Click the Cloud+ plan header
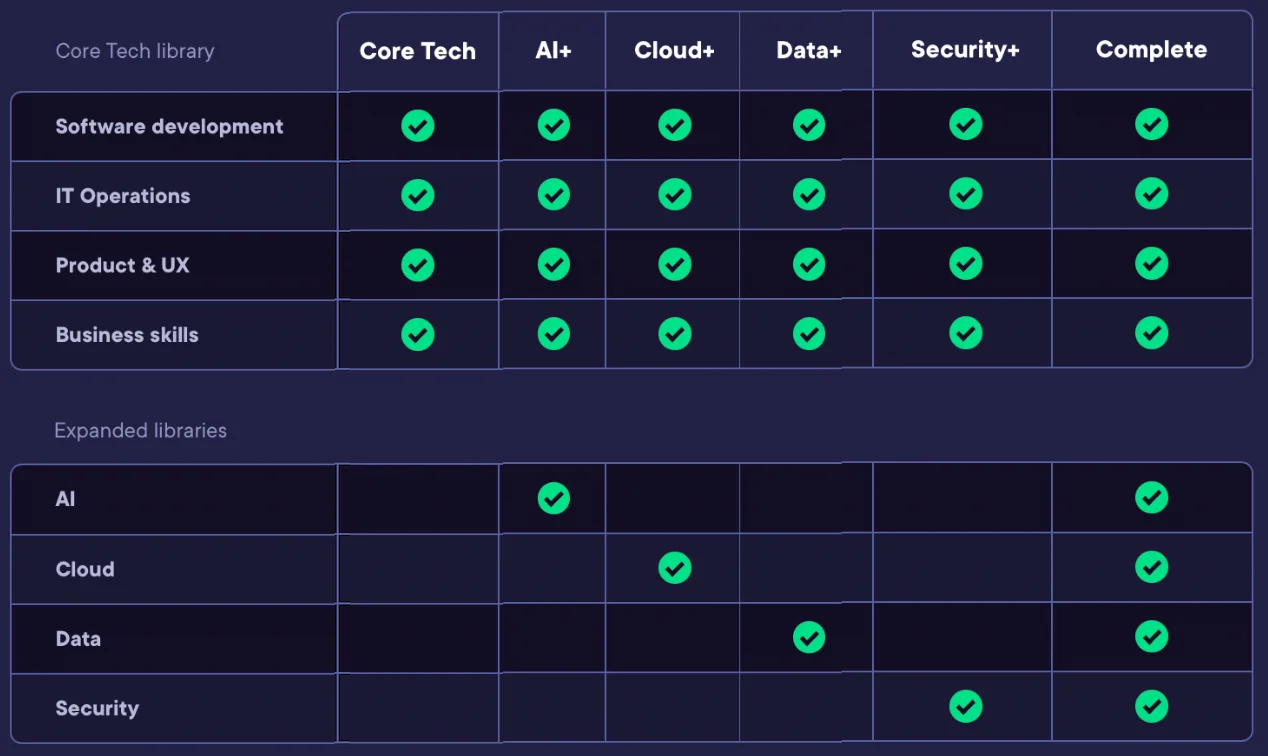Image resolution: width=1268 pixels, height=756 pixels. click(x=673, y=51)
